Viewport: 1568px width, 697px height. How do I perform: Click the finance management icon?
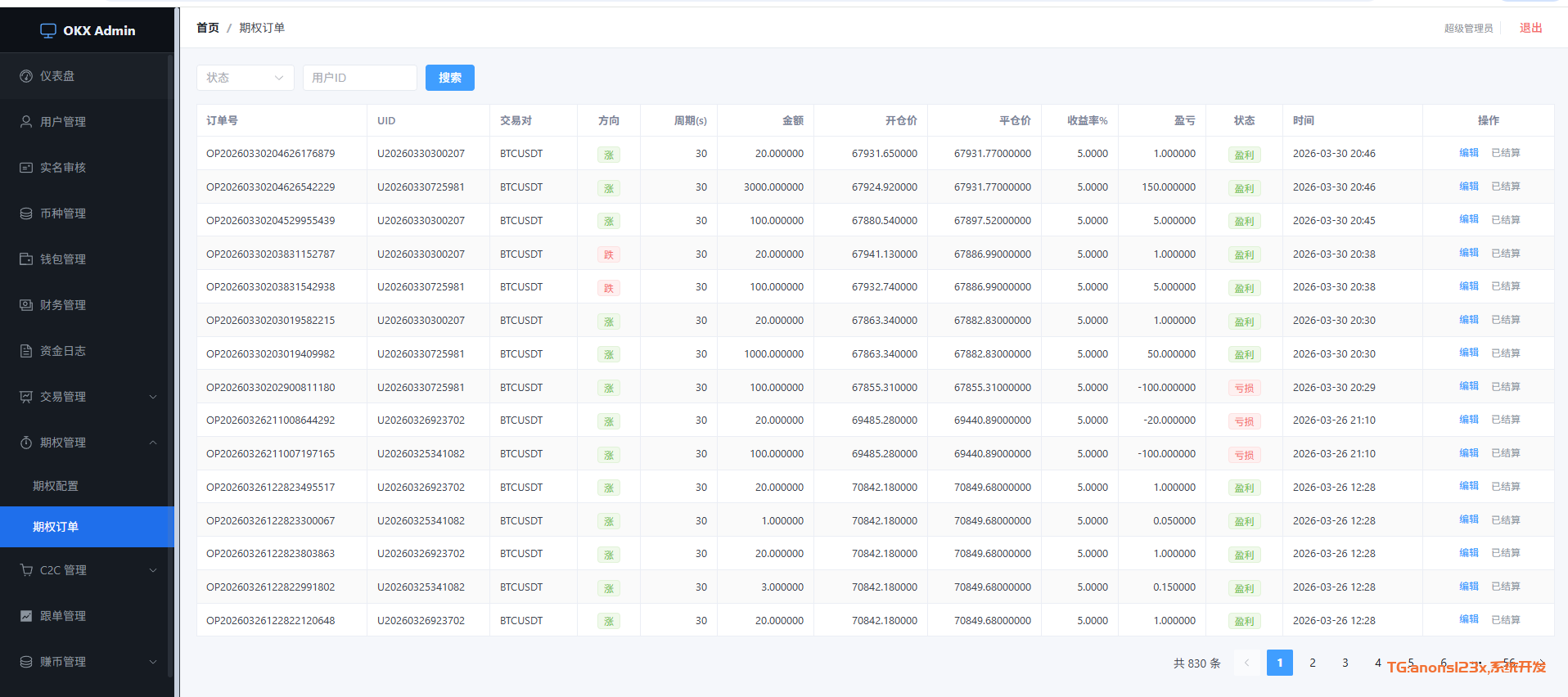coord(26,305)
